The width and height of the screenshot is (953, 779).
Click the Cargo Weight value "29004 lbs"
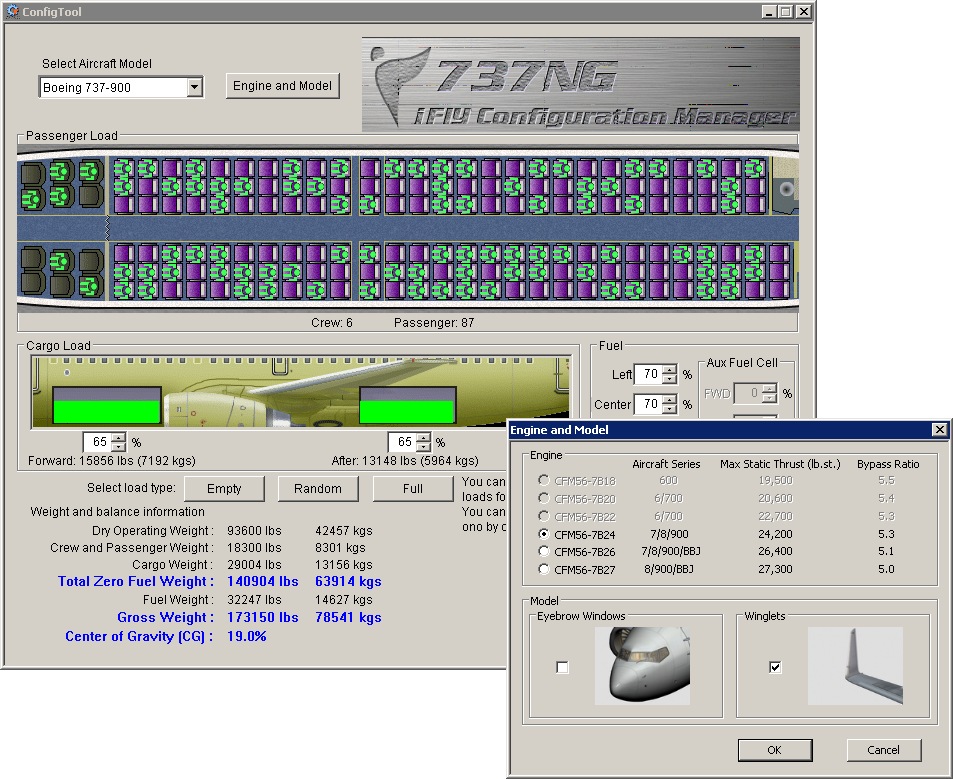(254, 565)
